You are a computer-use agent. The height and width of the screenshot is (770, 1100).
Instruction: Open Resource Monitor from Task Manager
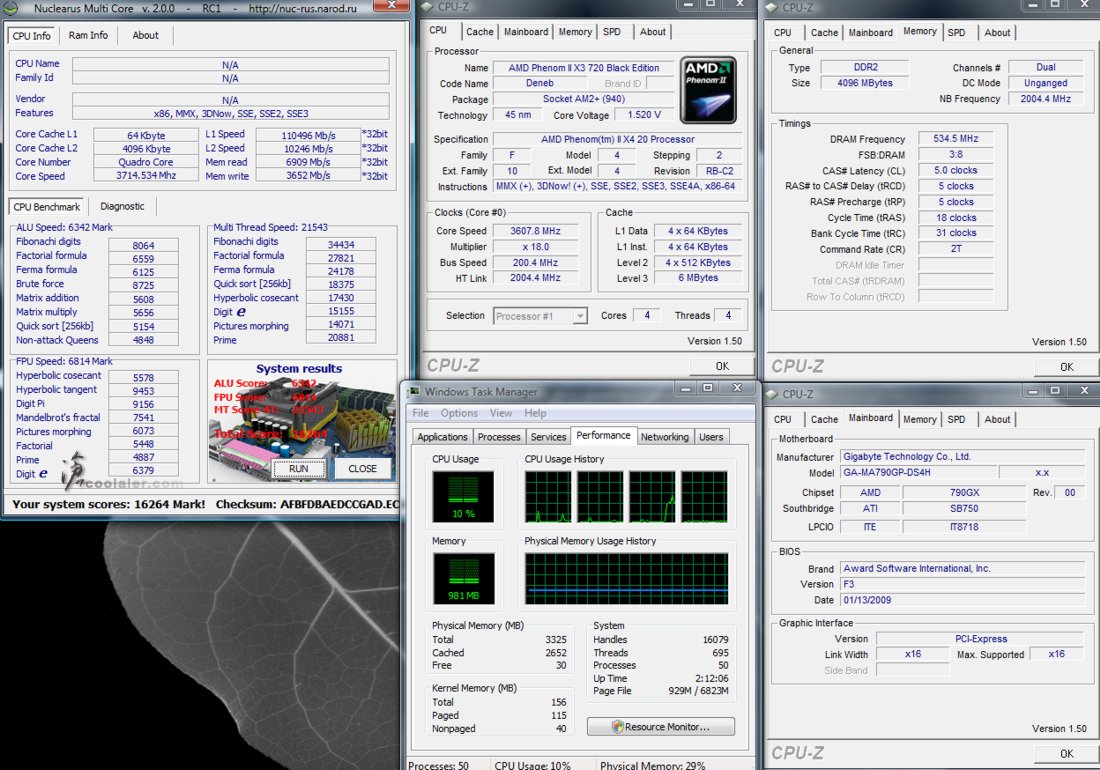(661, 727)
